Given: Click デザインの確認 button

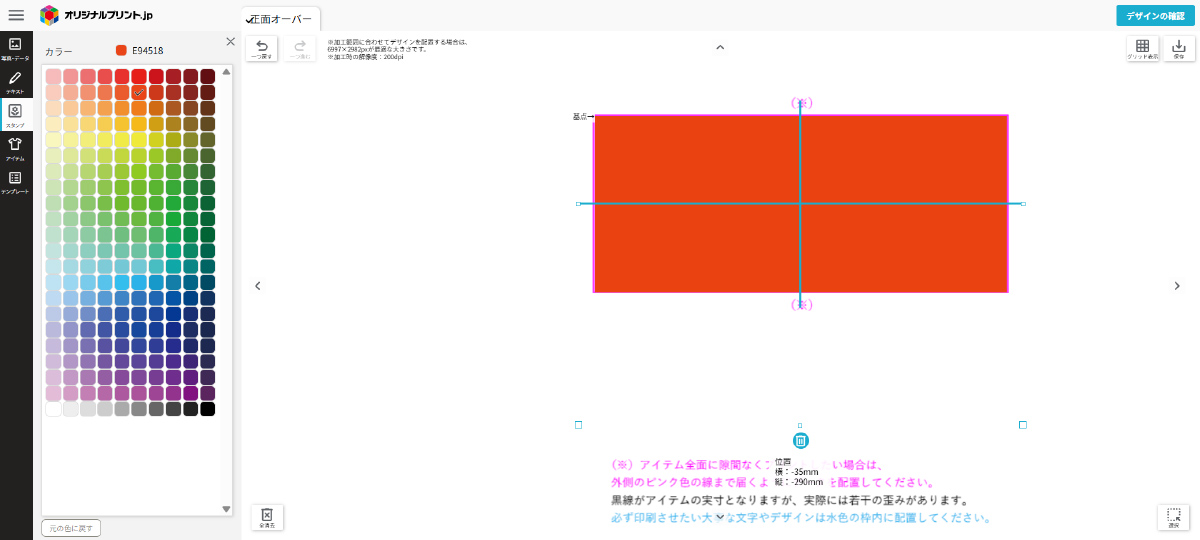Looking at the screenshot, I should click(x=1154, y=15).
